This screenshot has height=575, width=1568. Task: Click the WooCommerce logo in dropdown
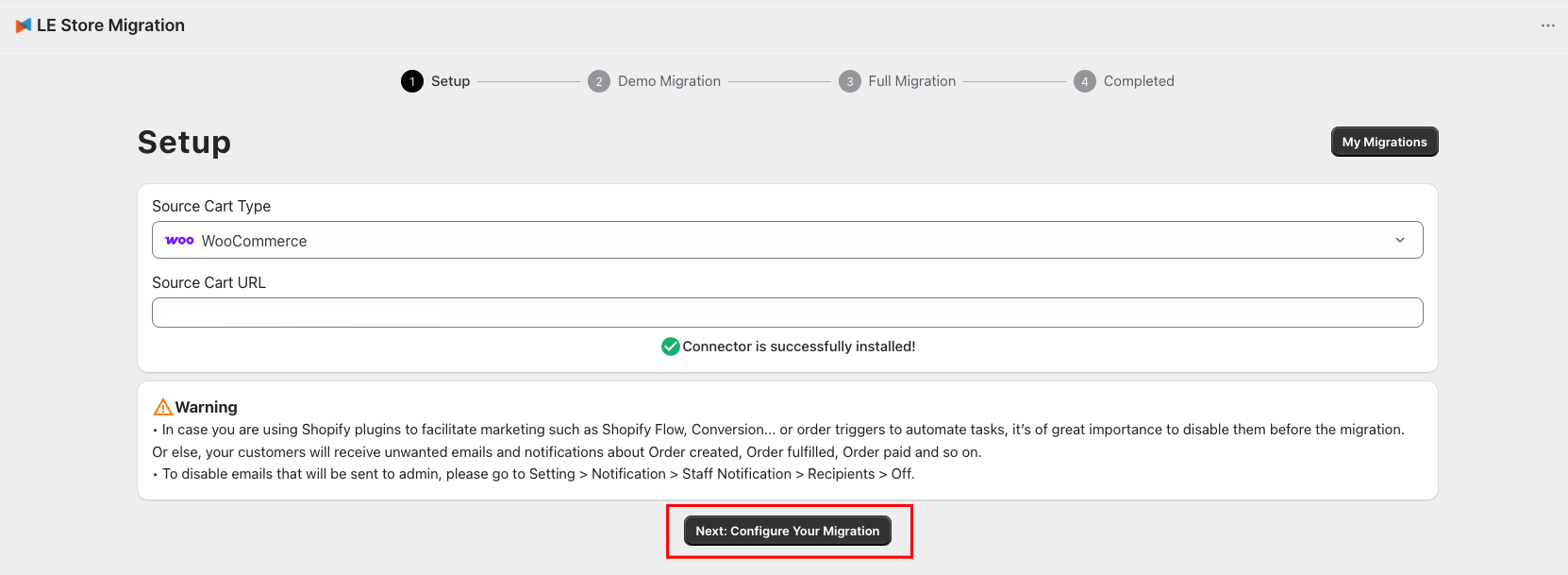[x=179, y=241]
